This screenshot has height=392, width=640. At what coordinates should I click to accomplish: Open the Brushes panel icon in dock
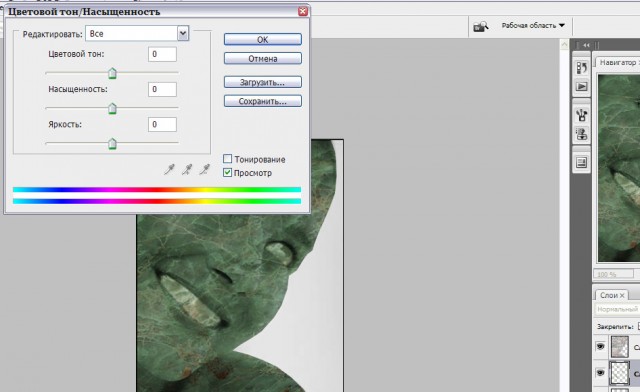point(582,115)
